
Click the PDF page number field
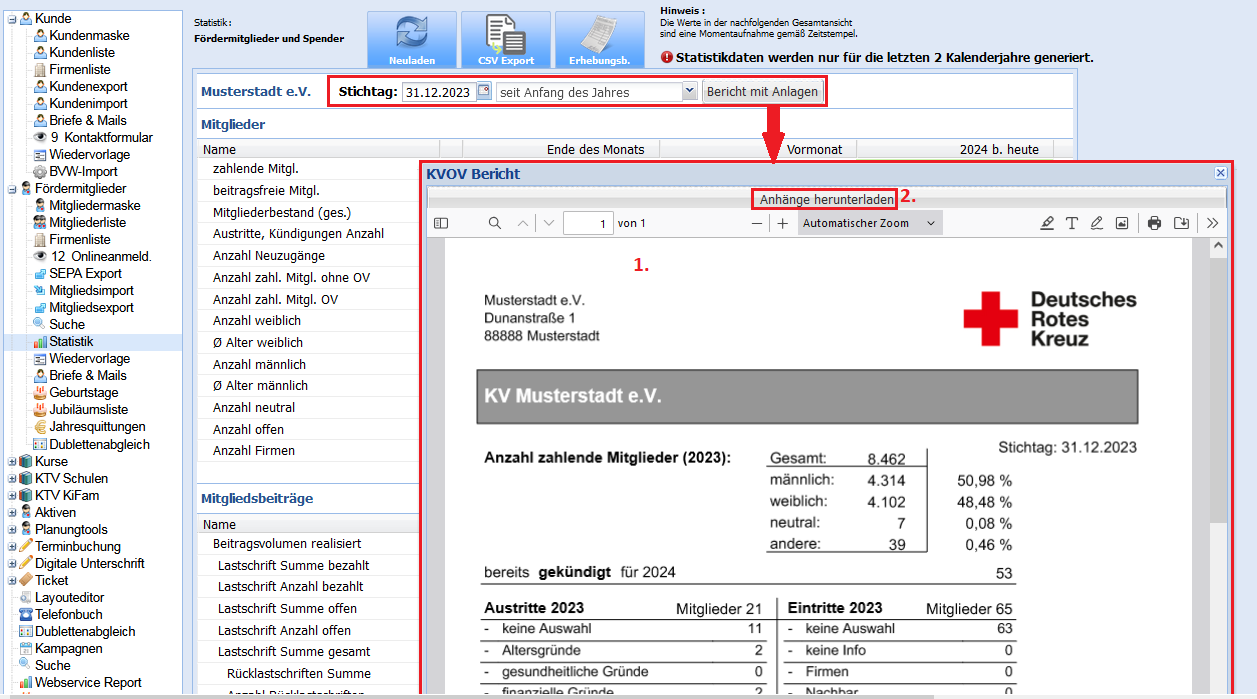(x=588, y=223)
